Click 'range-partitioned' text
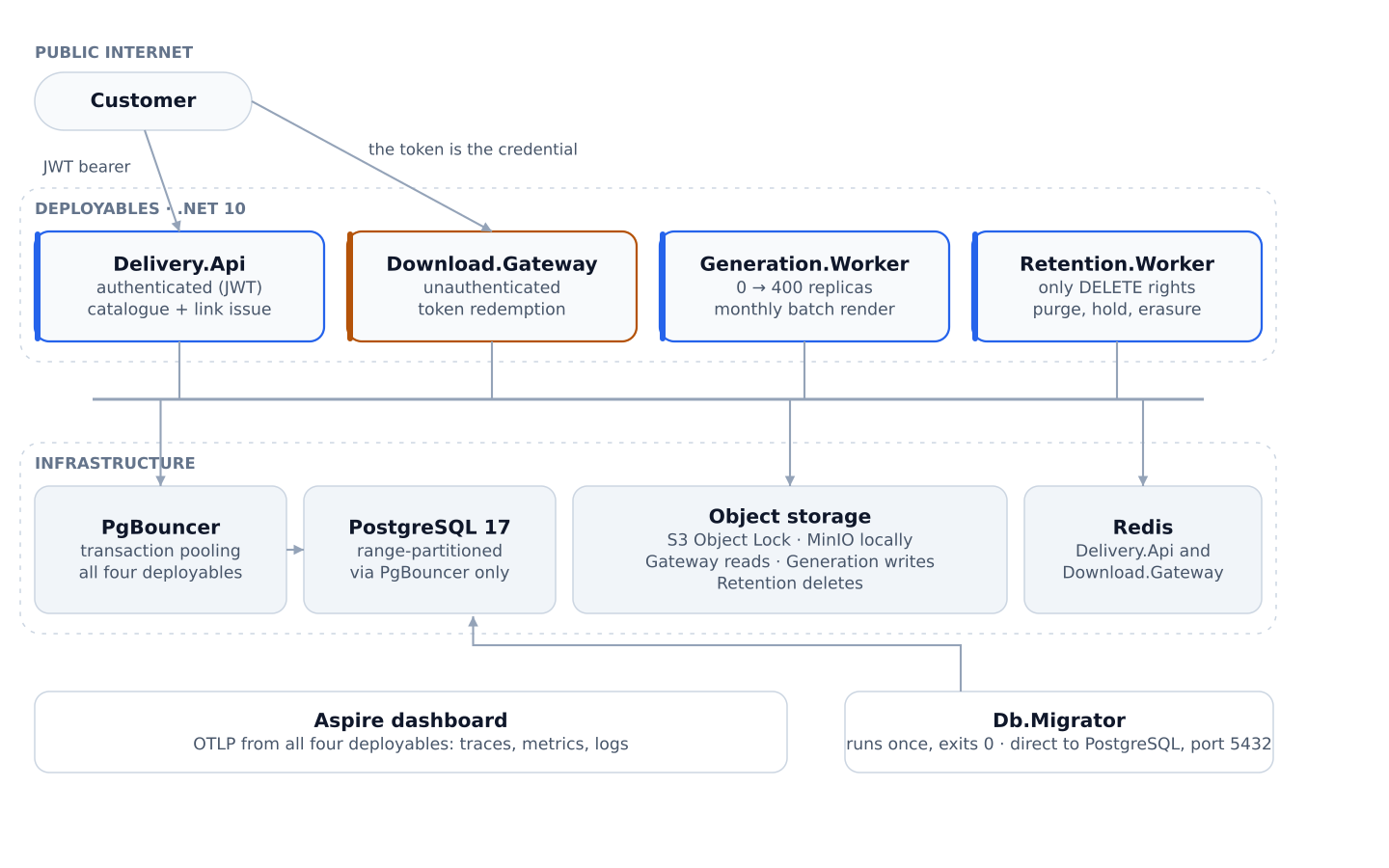 [x=429, y=551]
